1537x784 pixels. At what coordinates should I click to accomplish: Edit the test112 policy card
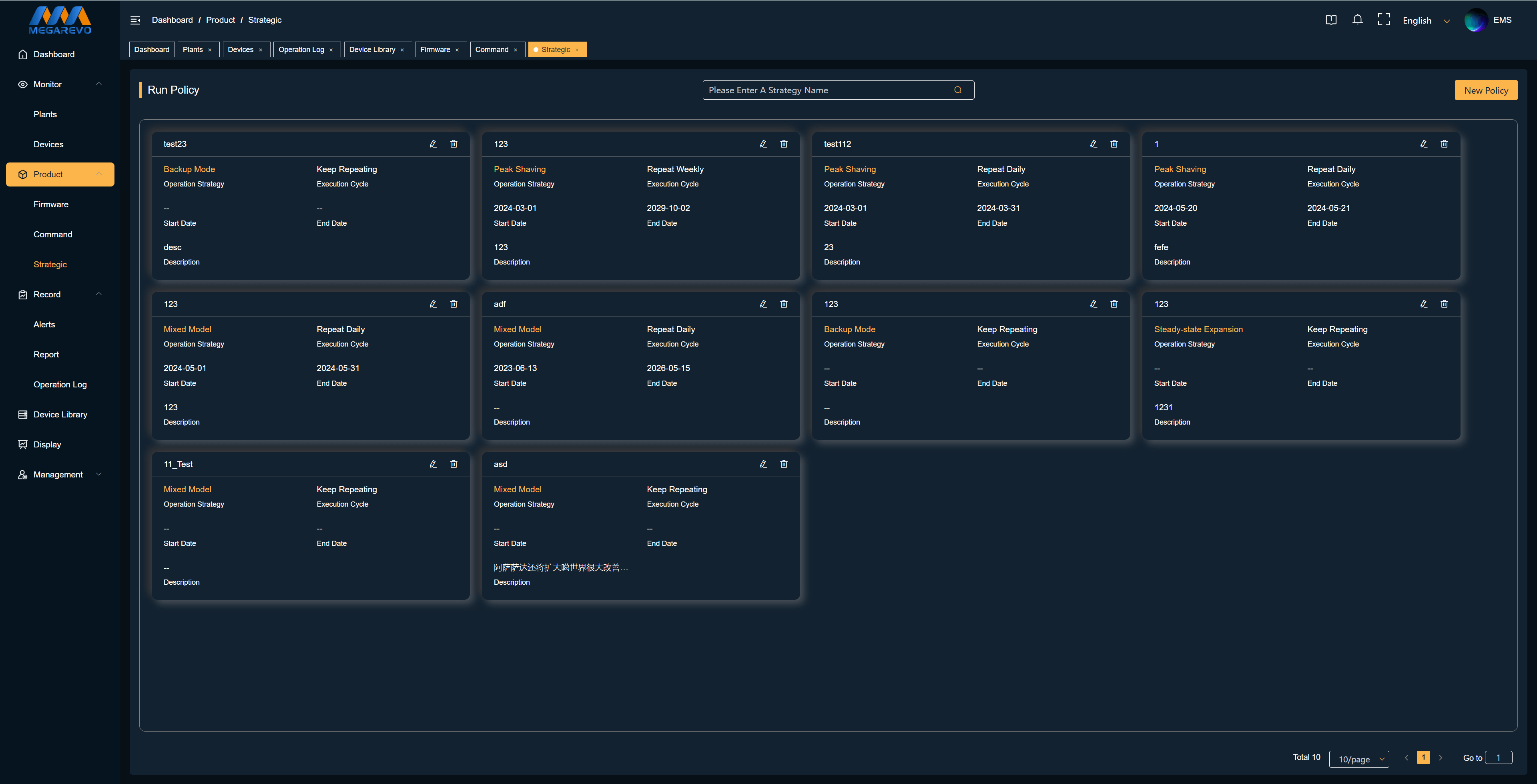click(x=1094, y=144)
